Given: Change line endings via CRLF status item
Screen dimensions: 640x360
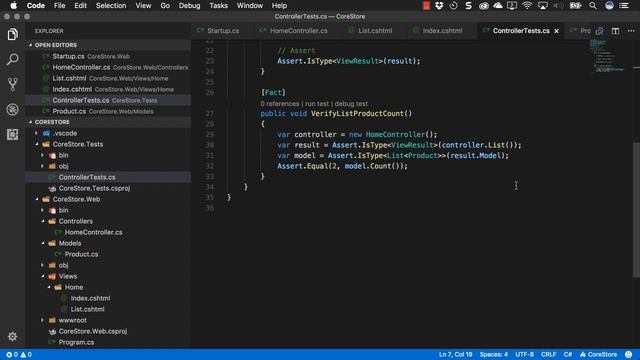Looking at the screenshot, I should click(549, 354).
